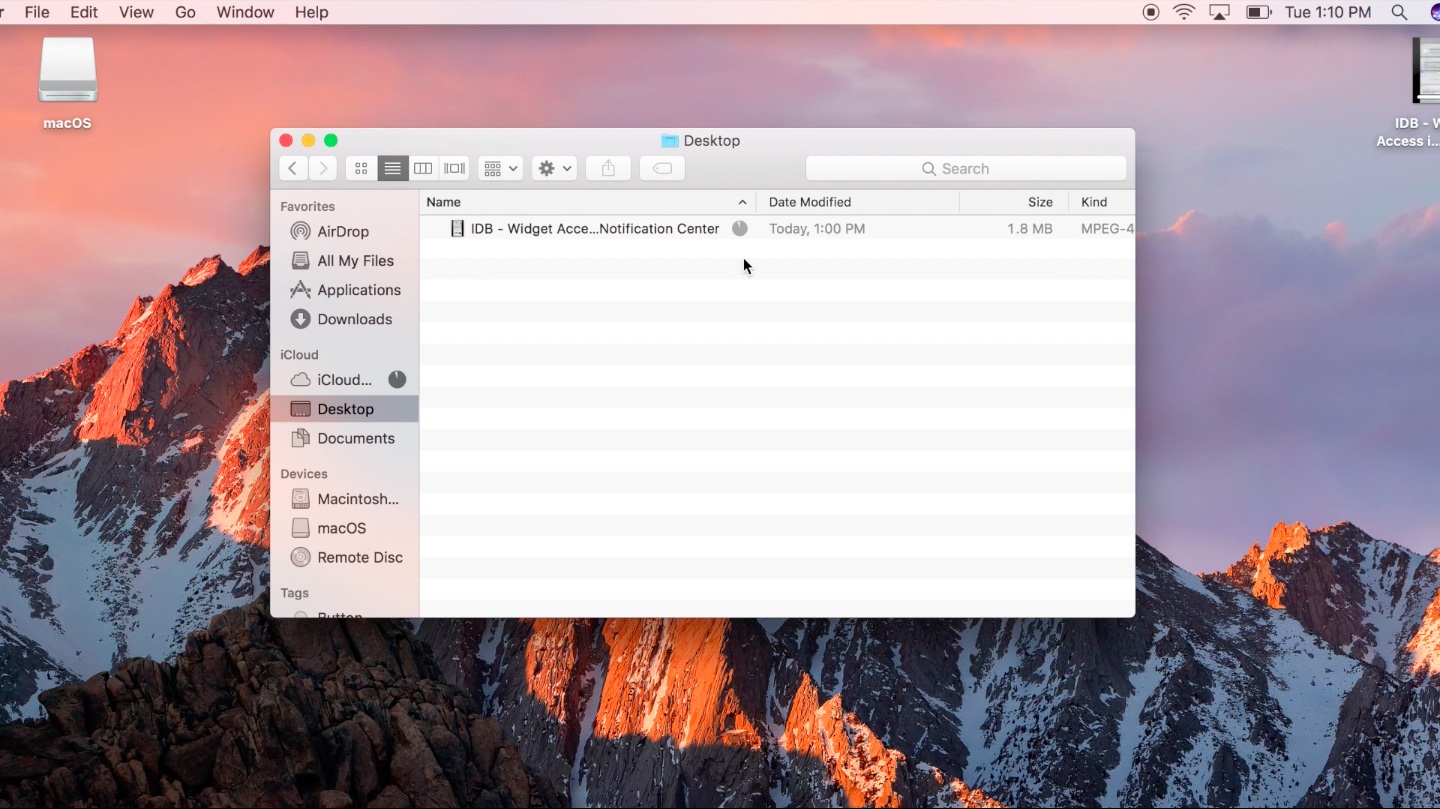
Task: Zoom the Finder window with the green button
Action: coord(331,141)
